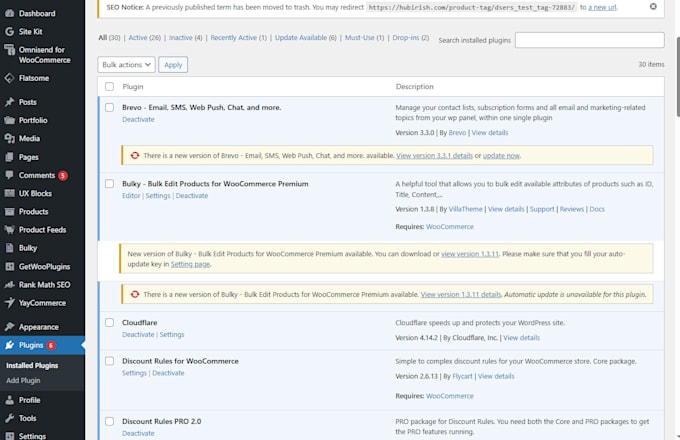The image size is (680, 440).
Task: Open Site Kit from the sidebar icon
Action: [9, 32]
